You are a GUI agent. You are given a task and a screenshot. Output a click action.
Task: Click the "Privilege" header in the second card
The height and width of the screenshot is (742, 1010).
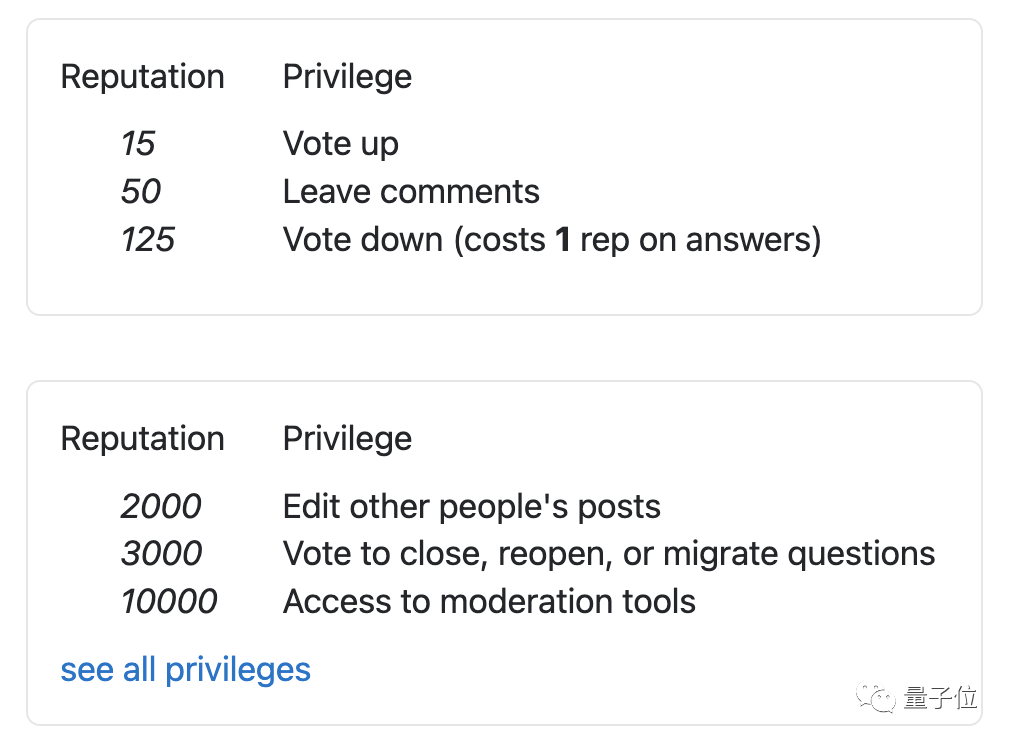tap(347, 438)
